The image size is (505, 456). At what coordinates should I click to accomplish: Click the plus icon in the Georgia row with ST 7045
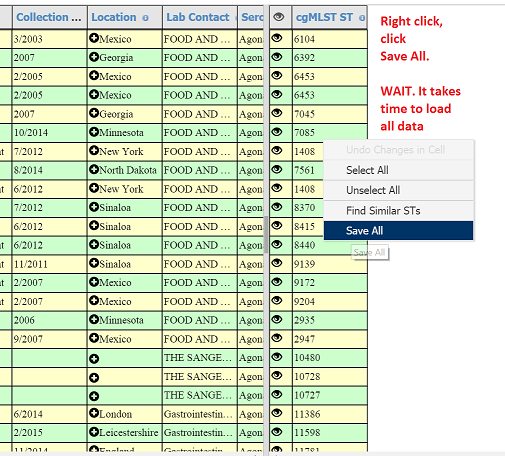coord(94,113)
